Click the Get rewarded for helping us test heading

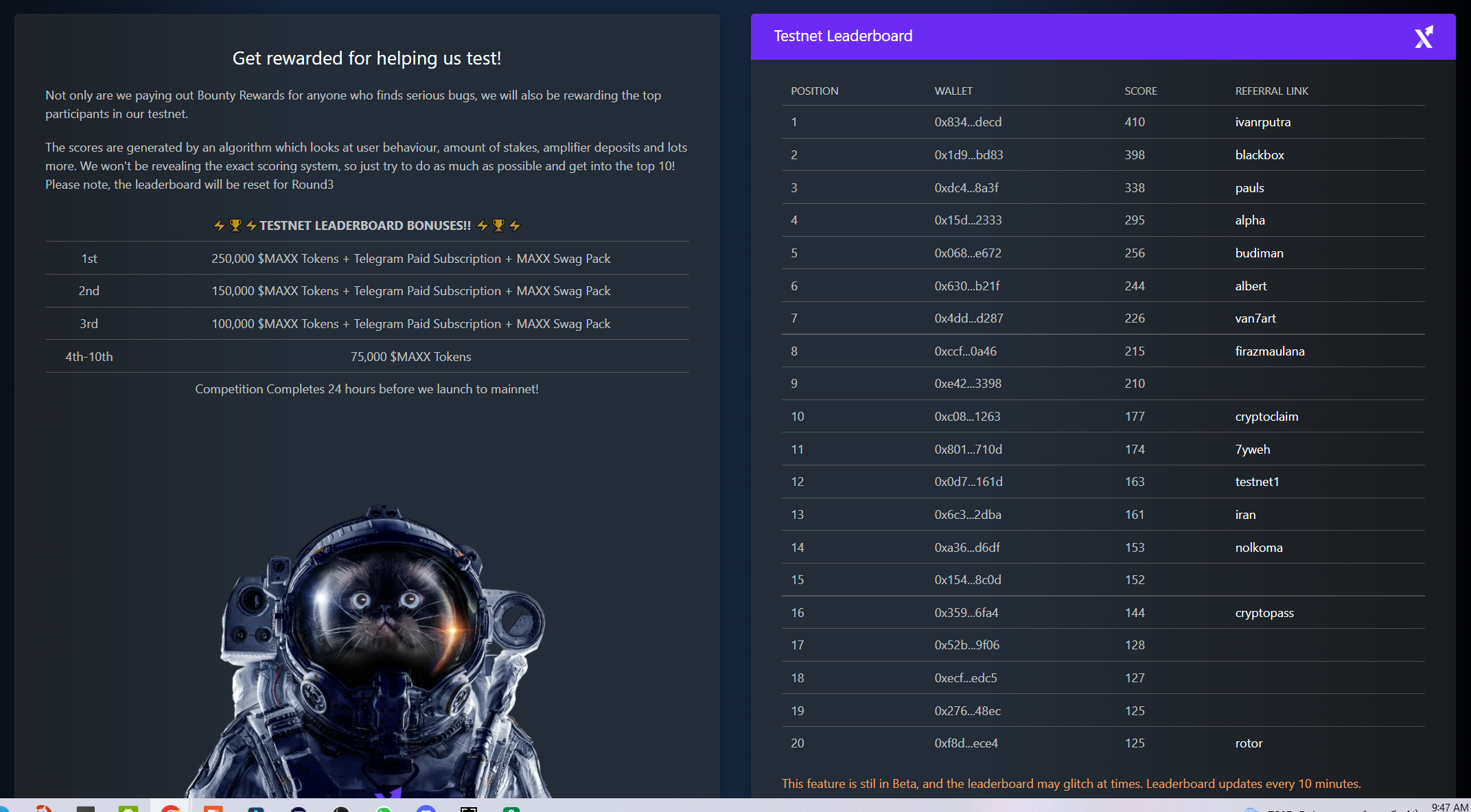(367, 58)
